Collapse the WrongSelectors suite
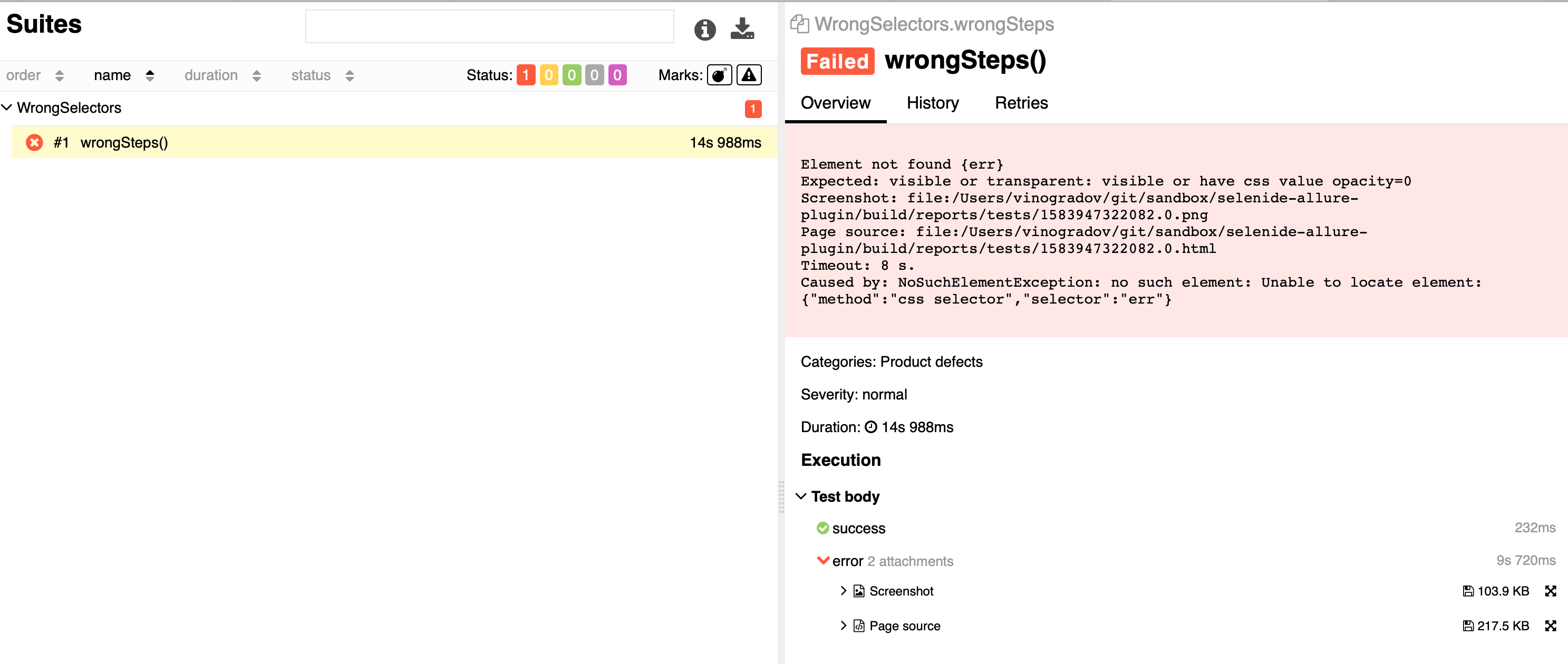 (7, 108)
